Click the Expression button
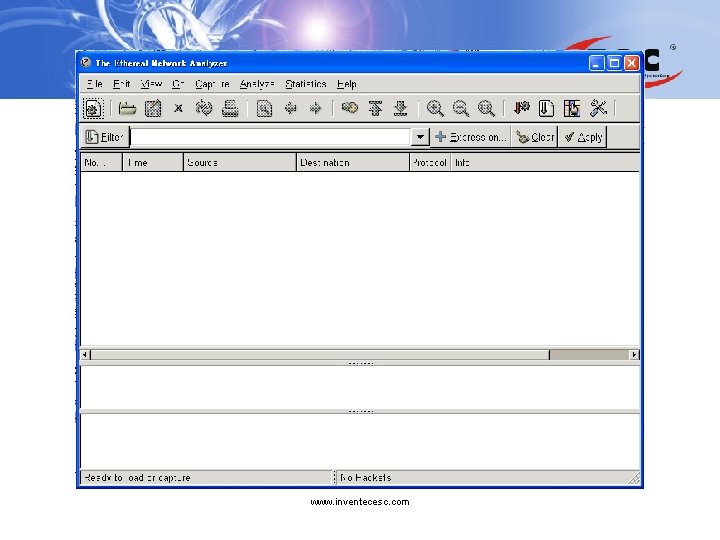Image resolution: width=720 pixels, height=540 pixels. tap(471, 137)
